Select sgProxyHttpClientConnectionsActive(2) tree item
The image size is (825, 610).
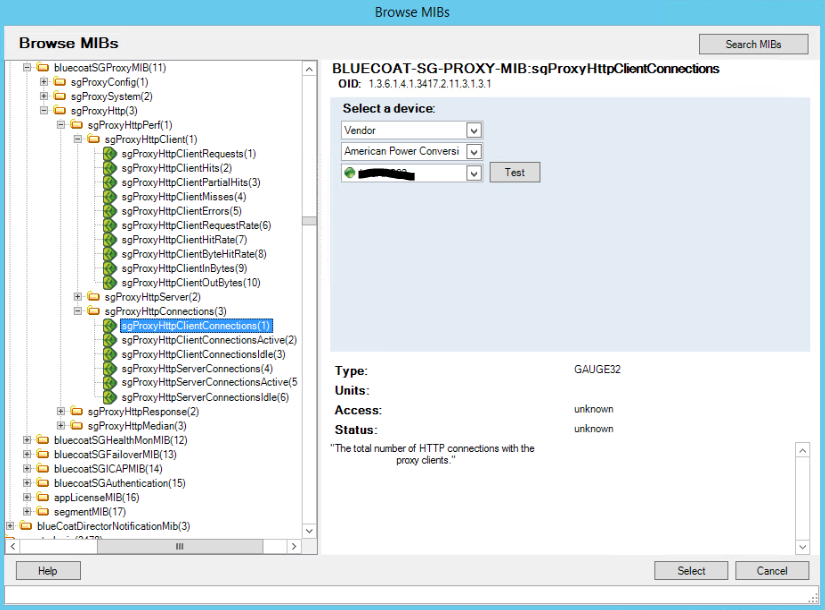click(x=209, y=340)
